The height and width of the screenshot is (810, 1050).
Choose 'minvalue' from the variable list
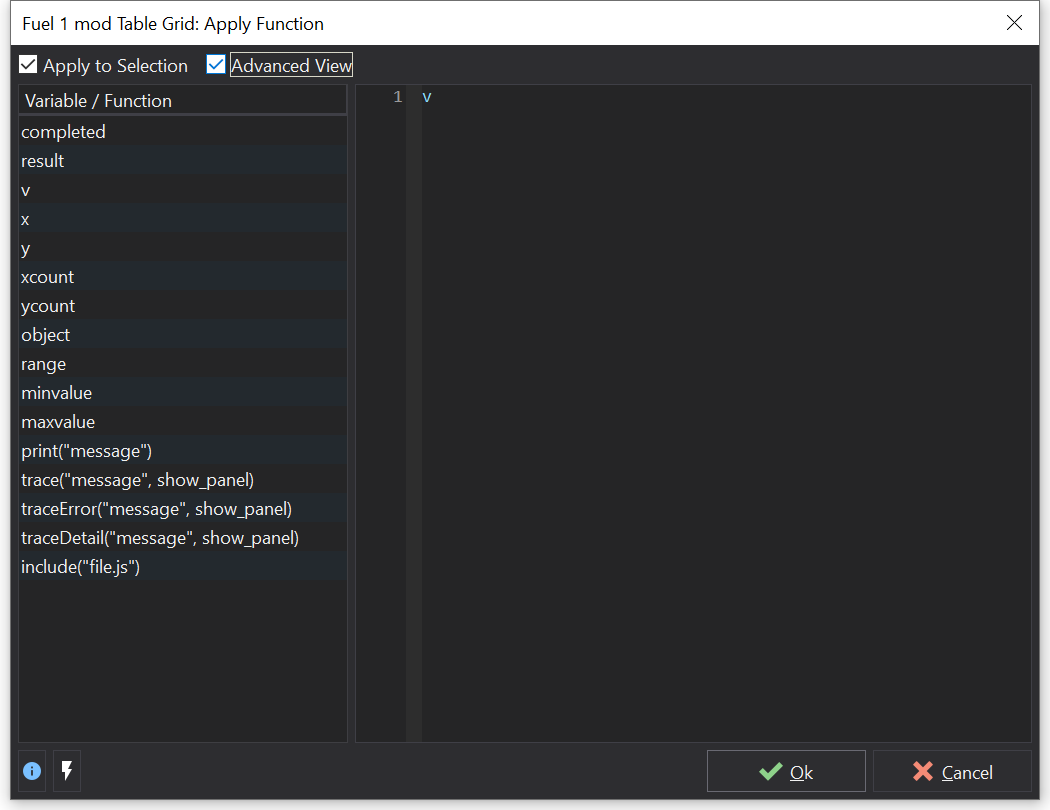coord(57,393)
